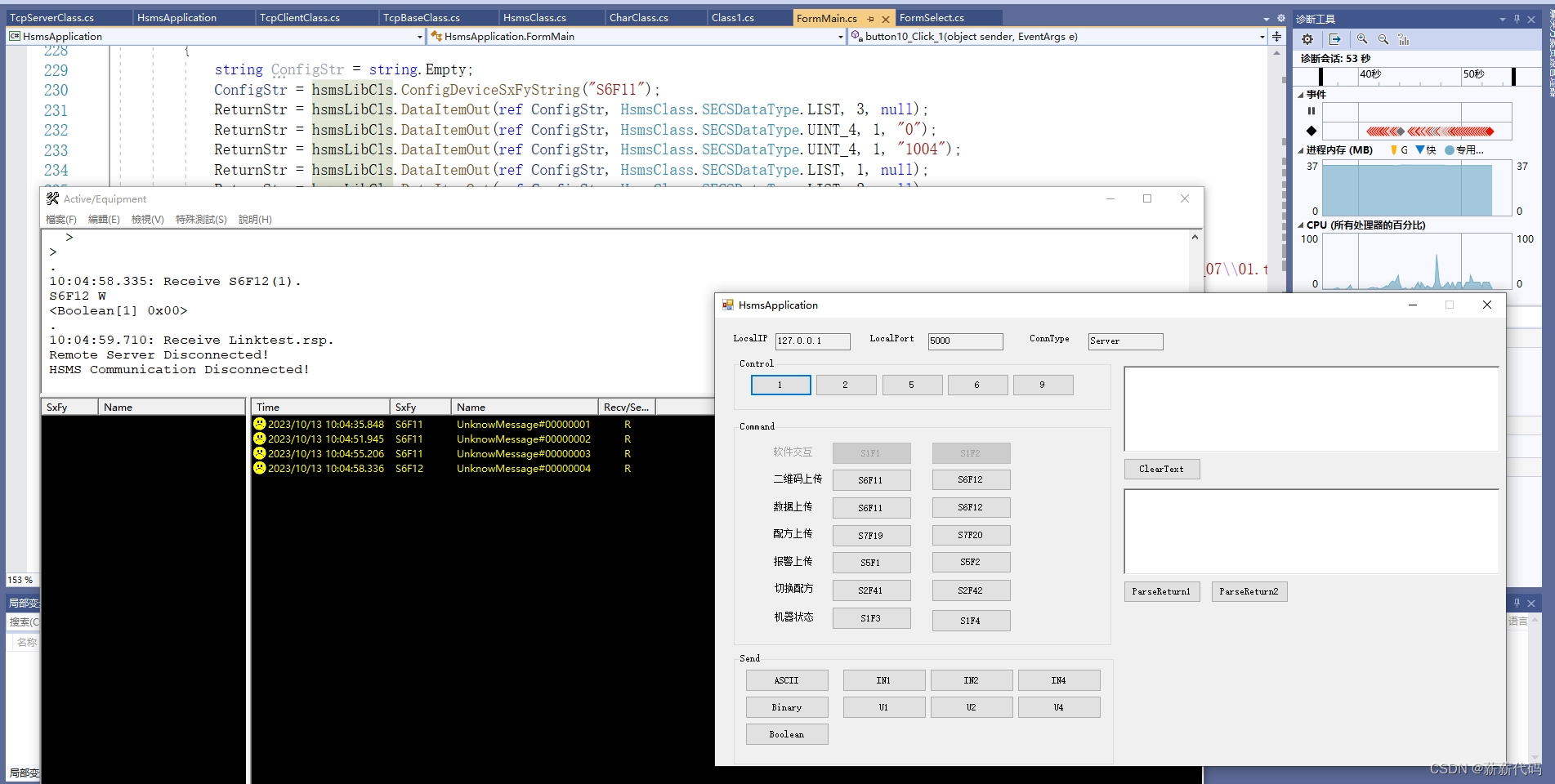Open 檔案(F) menu in Active/Equipment
The width and height of the screenshot is (1555, 784).
coord(61,219)
